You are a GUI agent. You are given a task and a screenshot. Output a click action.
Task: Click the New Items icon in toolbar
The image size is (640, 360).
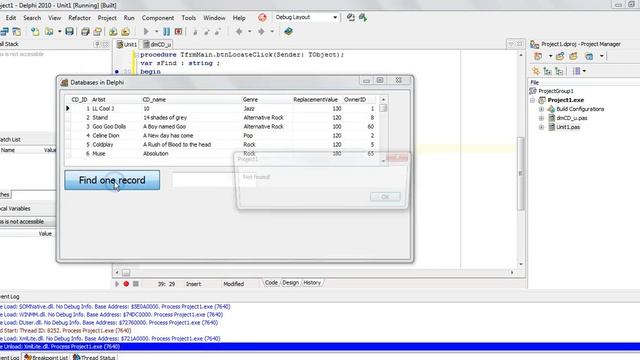point(35,31)
